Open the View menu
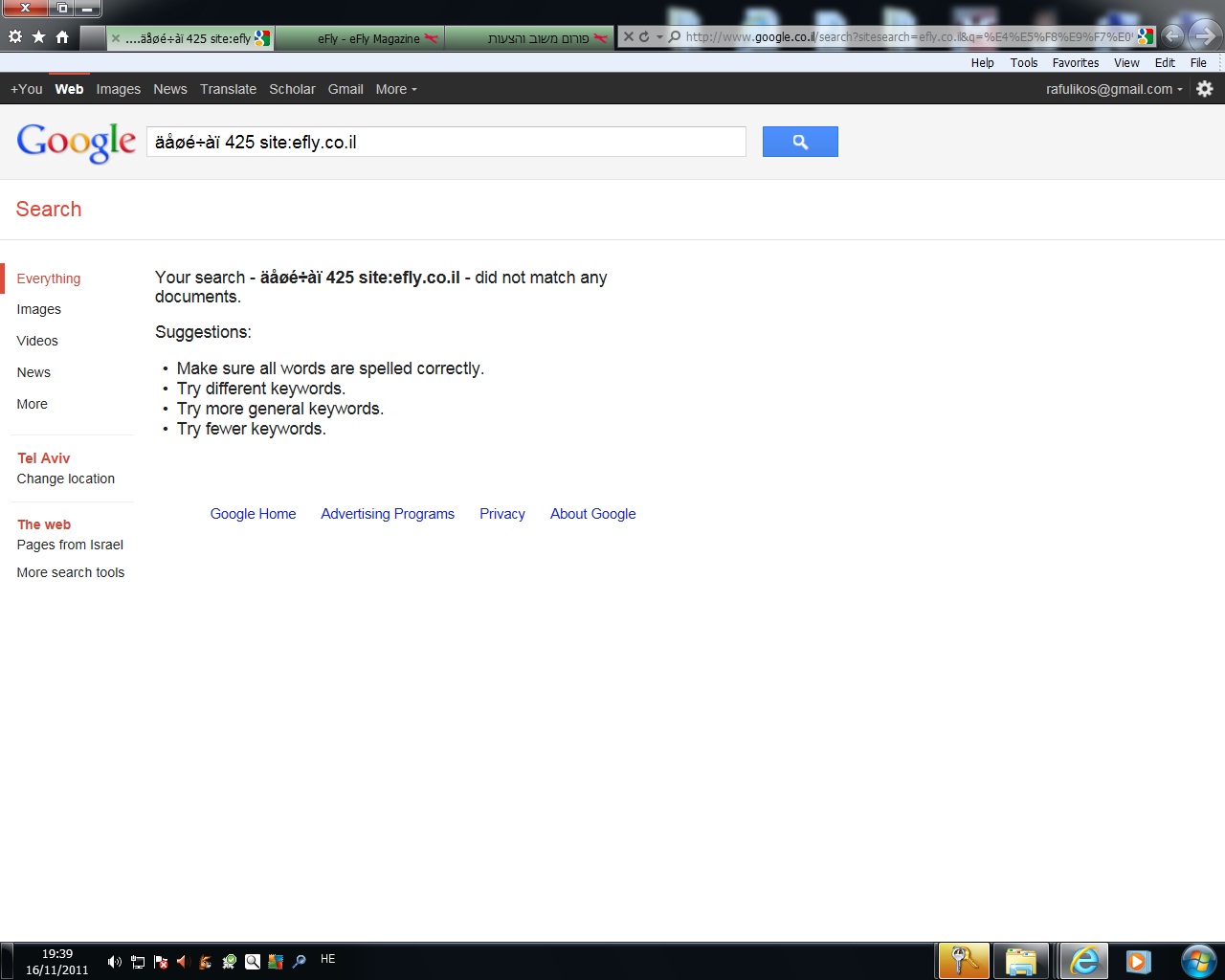 (1126, 63)
